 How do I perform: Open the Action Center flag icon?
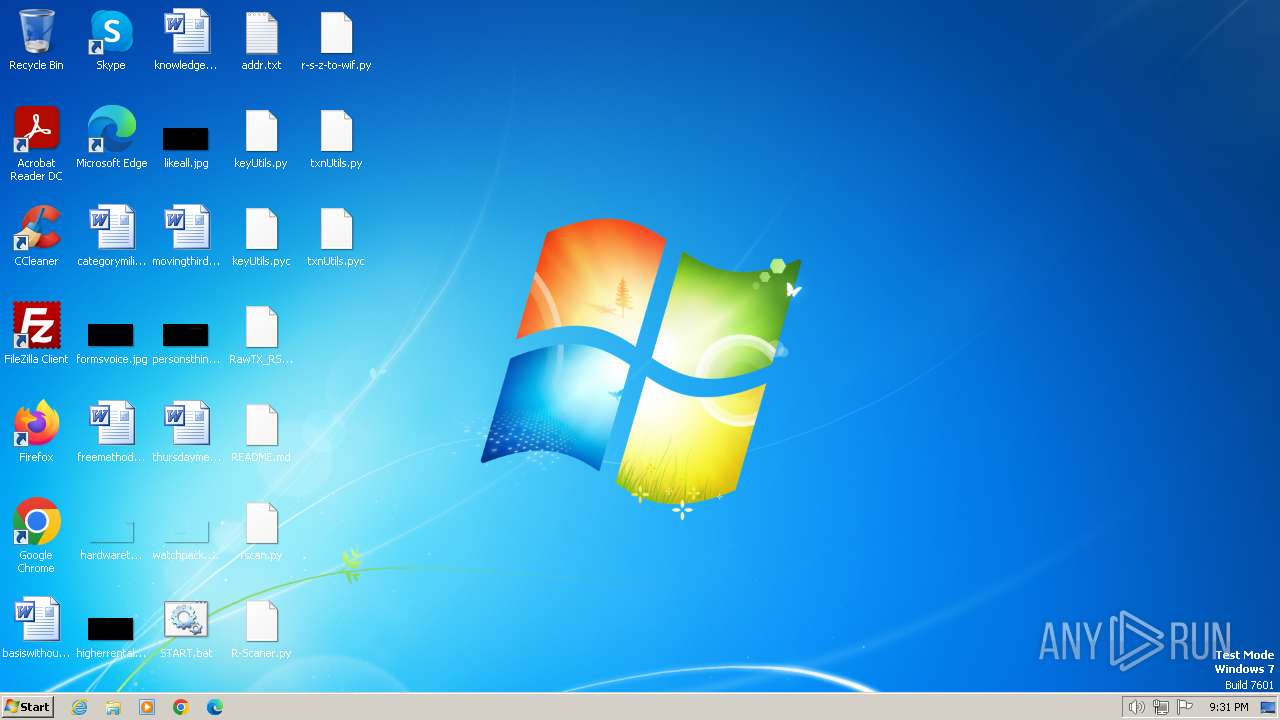tap(1185, 707)
